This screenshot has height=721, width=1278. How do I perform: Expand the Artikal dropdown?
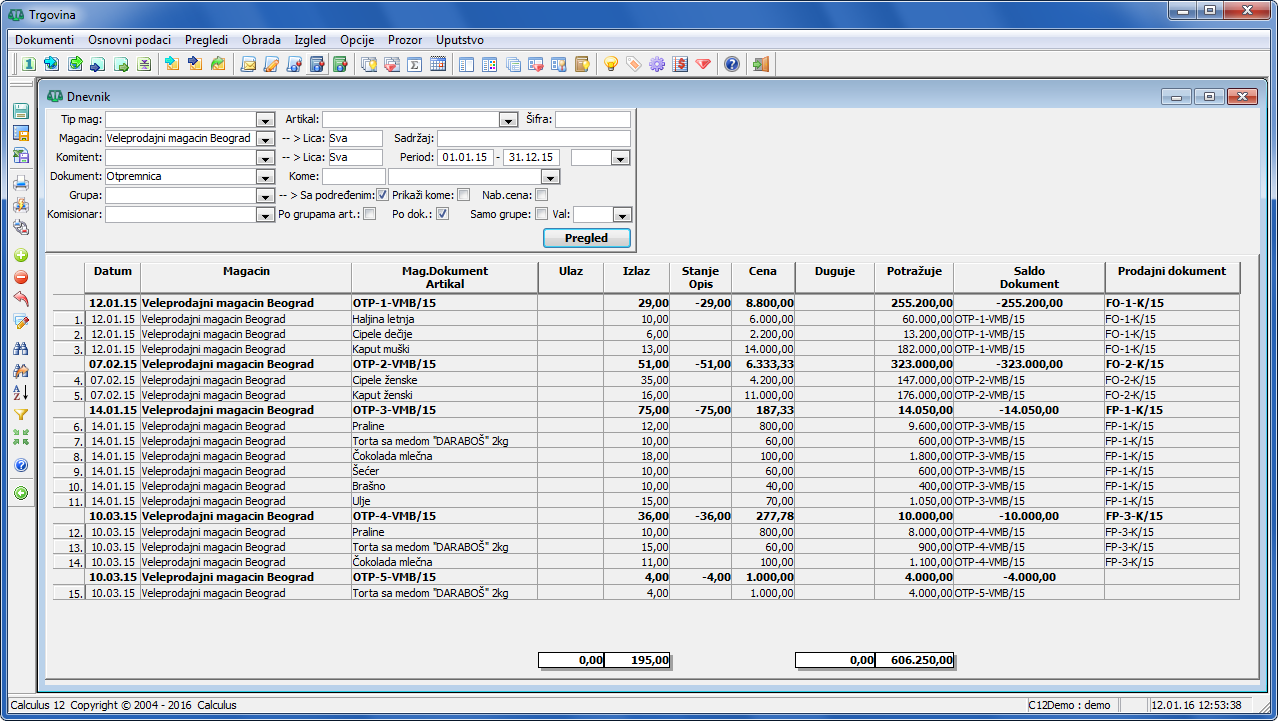point(508,120)
